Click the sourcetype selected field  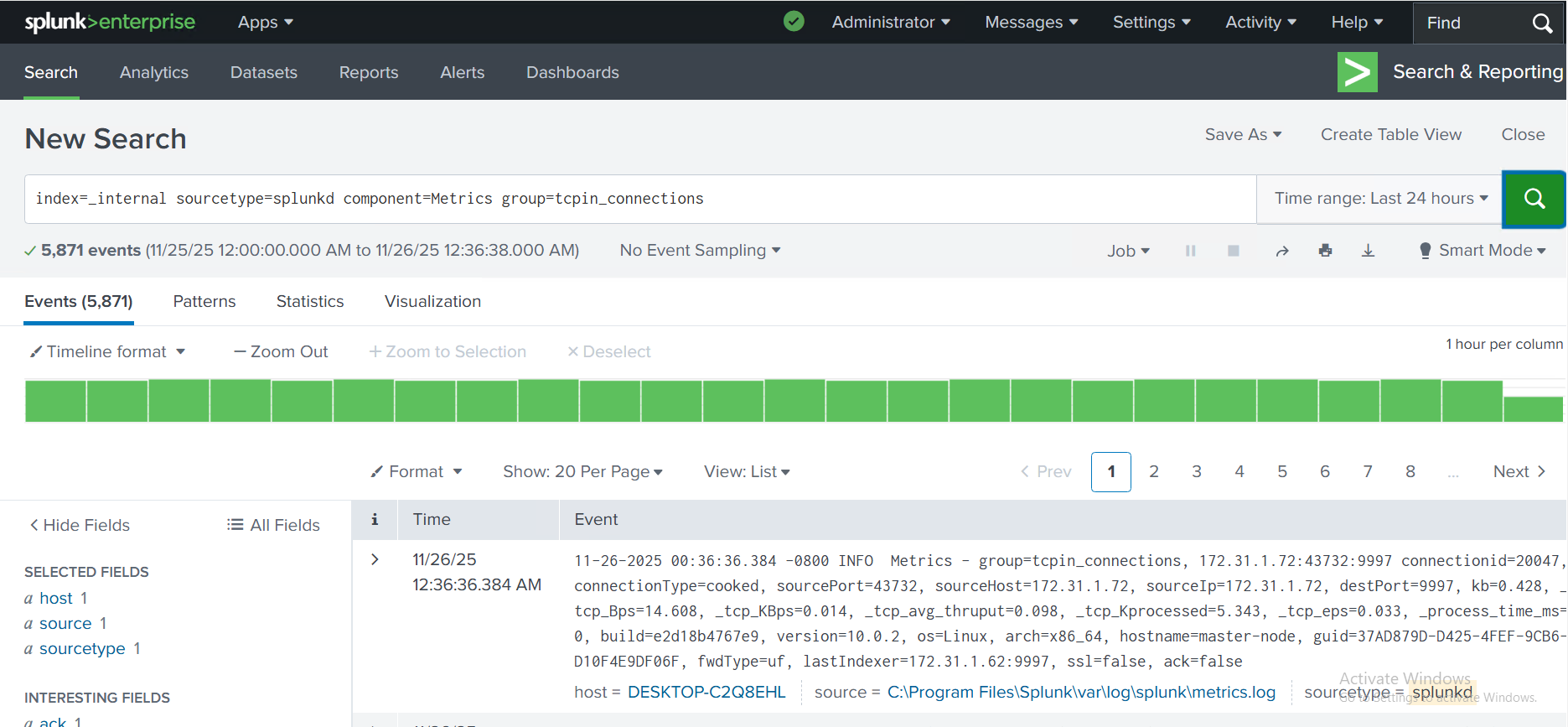click(82, 649)
